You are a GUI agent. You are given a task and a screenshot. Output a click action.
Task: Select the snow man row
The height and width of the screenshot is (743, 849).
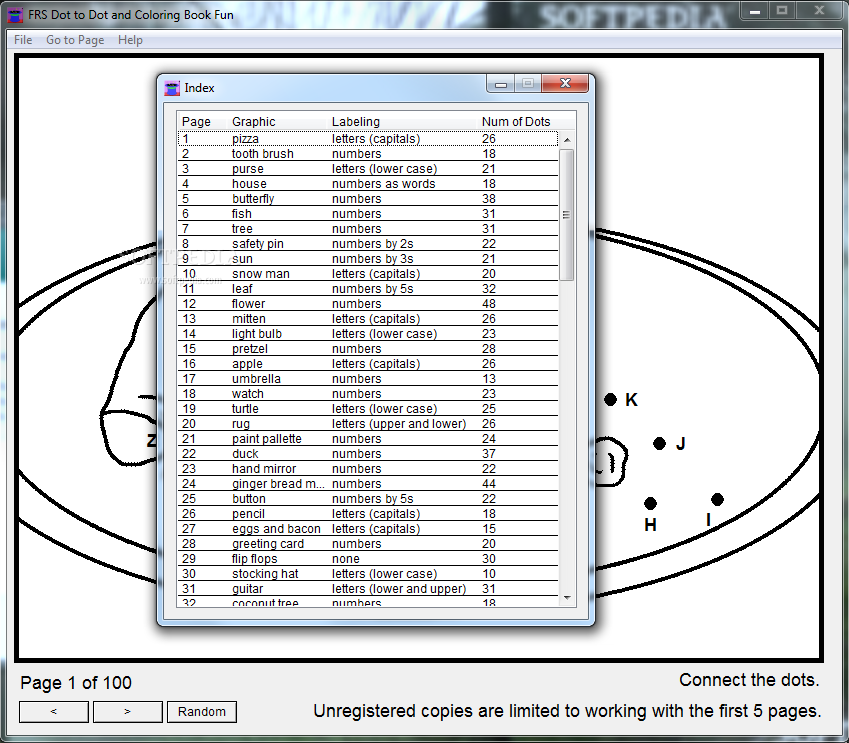(368, 274)
